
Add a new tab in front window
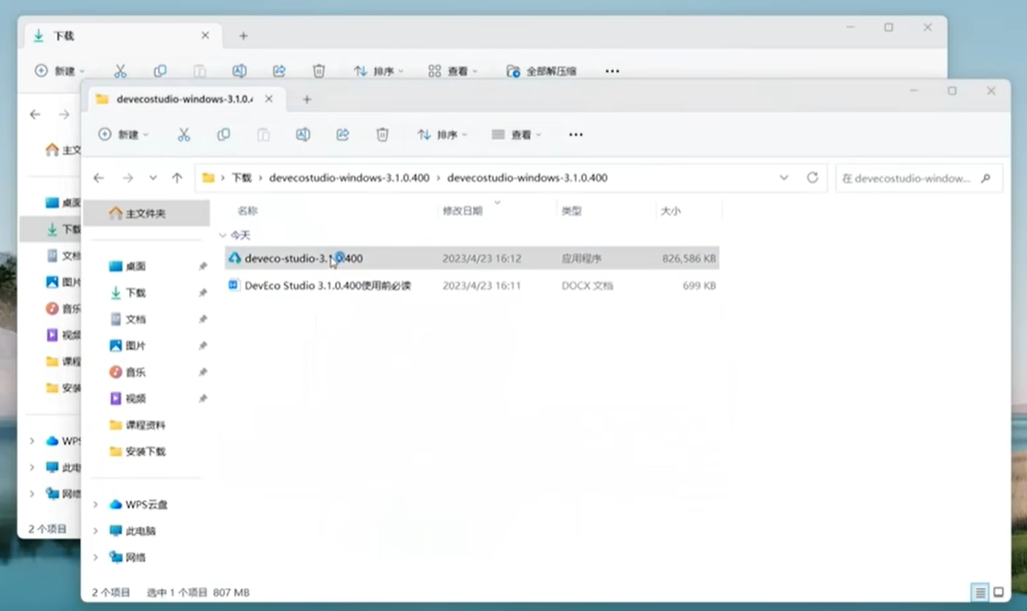click(307, 100)
